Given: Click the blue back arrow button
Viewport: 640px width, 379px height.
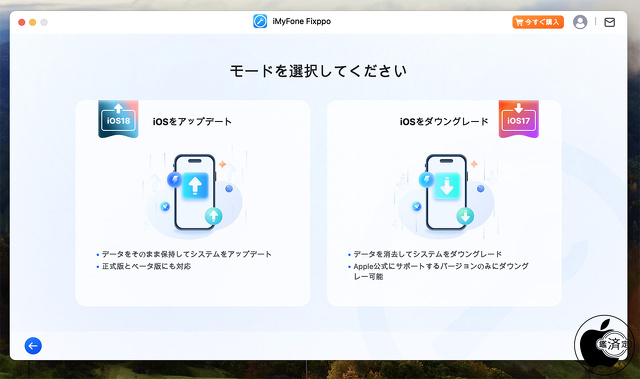Looking at the screenshot, I should (x=33, y=346).
